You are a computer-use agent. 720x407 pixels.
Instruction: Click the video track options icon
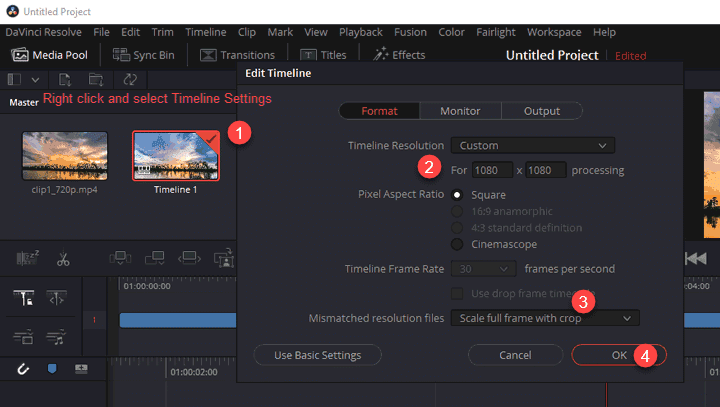coord(23,337)
